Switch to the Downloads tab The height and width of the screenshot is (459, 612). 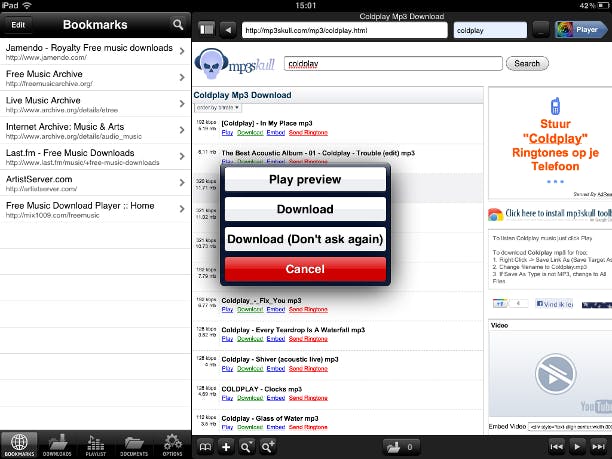coord(57,445)
